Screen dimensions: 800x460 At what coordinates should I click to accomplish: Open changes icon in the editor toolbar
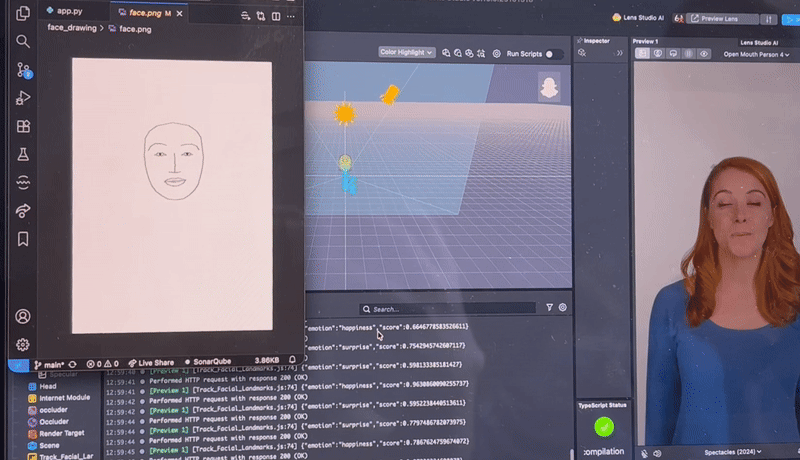pyautogui.click(x=261, y=16)
